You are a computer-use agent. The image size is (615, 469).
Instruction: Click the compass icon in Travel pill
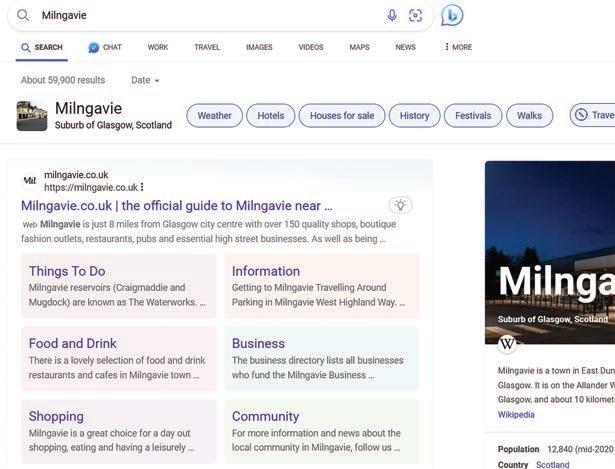pyautogui.click(x=581, y=115)
